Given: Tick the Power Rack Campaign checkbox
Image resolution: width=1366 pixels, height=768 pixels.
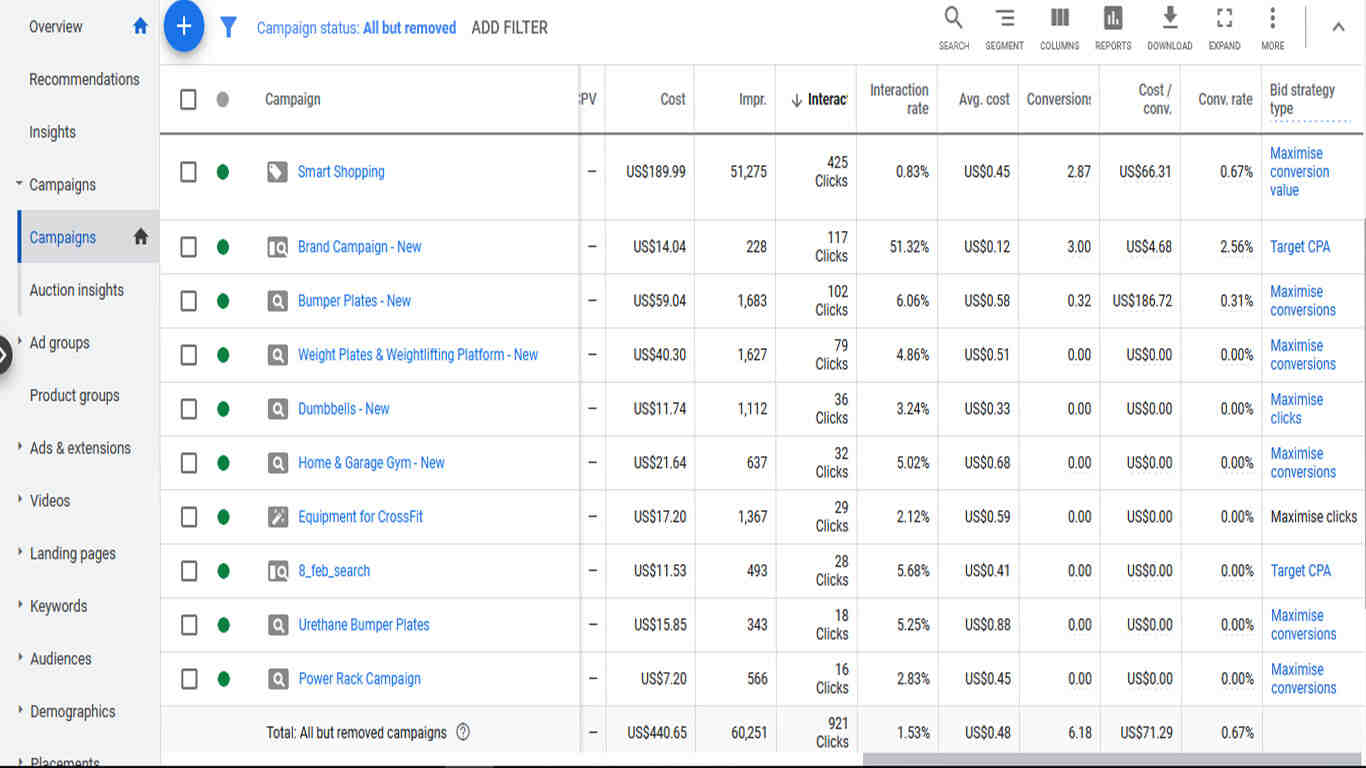Looking at the screenshot, I should 188,679.
